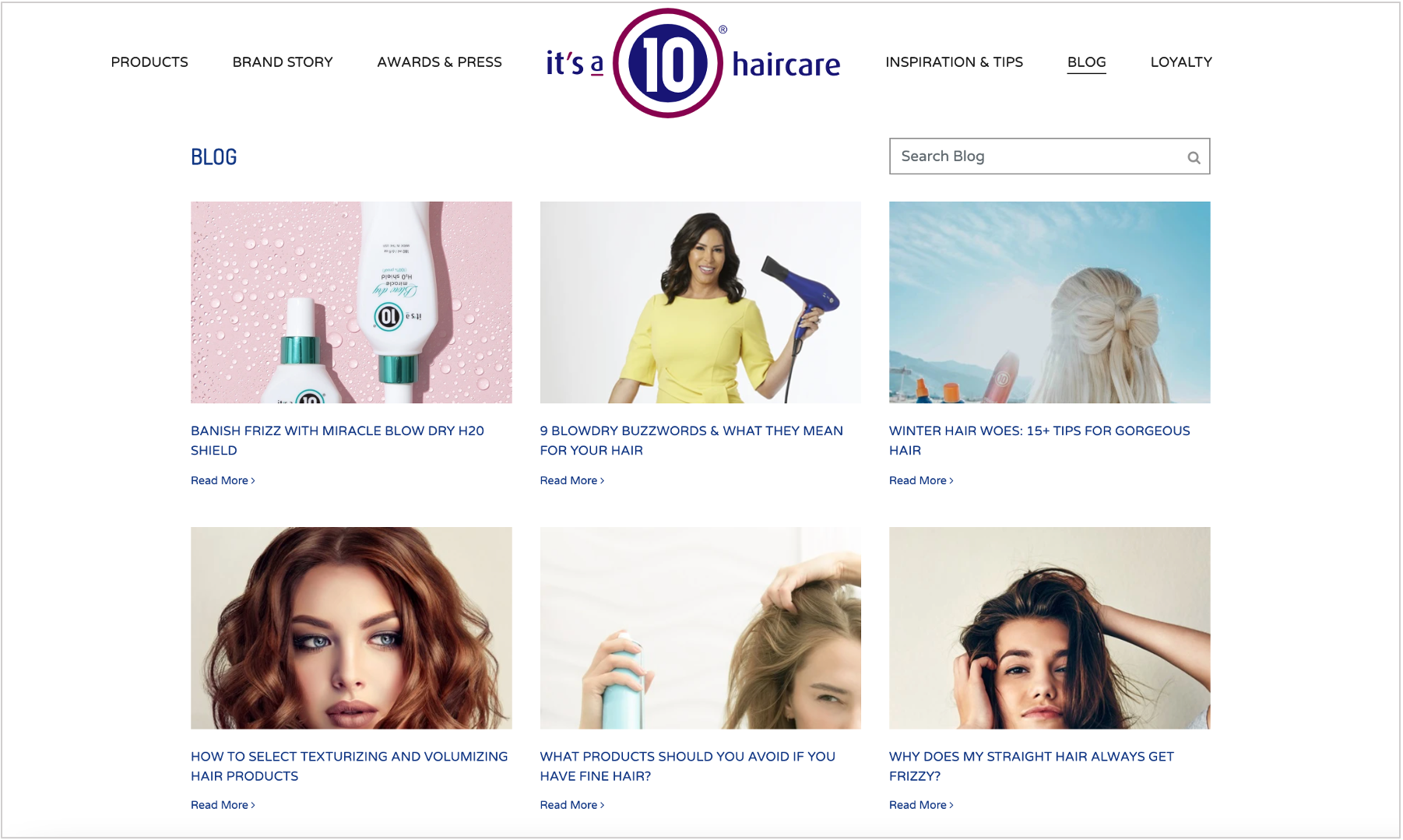Go to Awards & Press
1403x840 pixels.
(439, 62)
